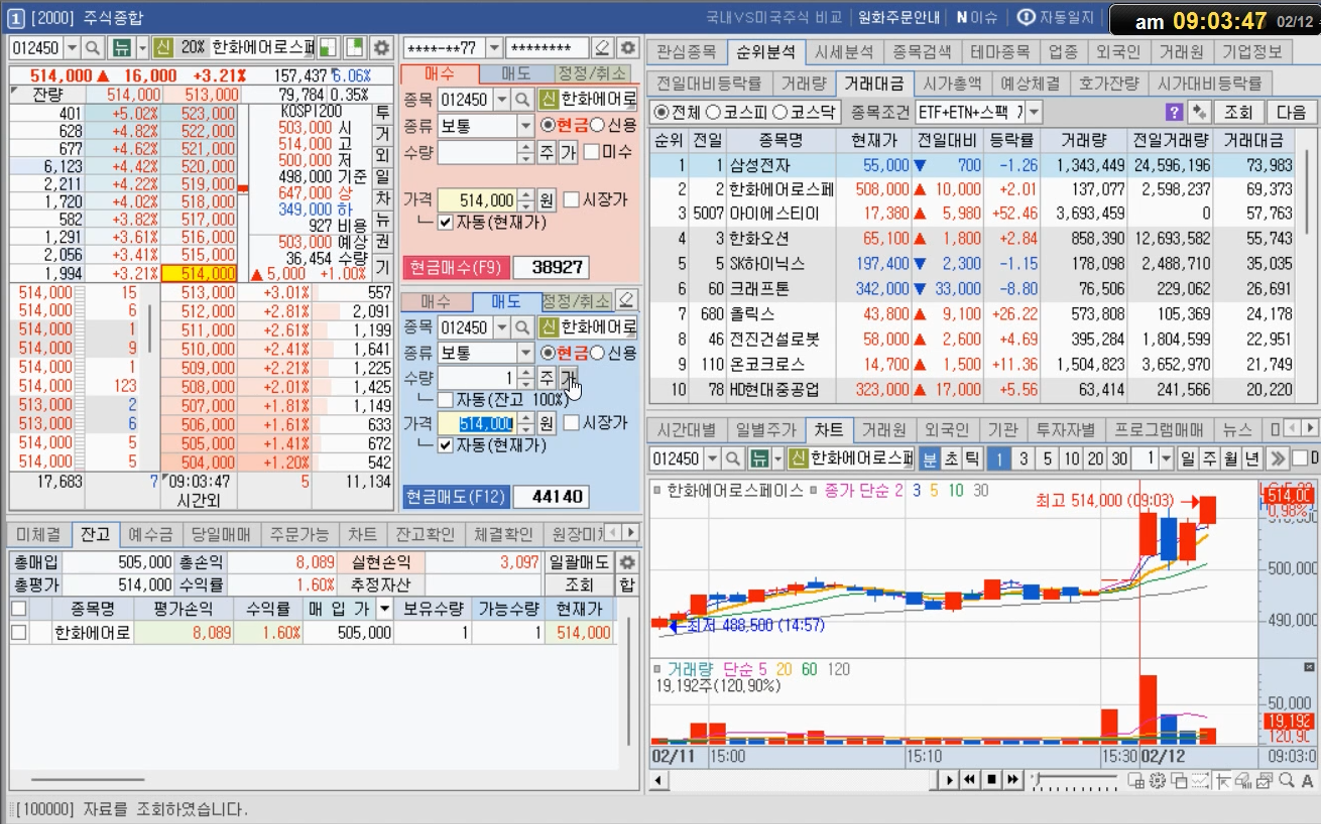Check 시장가 checkbox in sell order form
The height and width of the screenshot is (824, 1321).
tap(571, 423)
